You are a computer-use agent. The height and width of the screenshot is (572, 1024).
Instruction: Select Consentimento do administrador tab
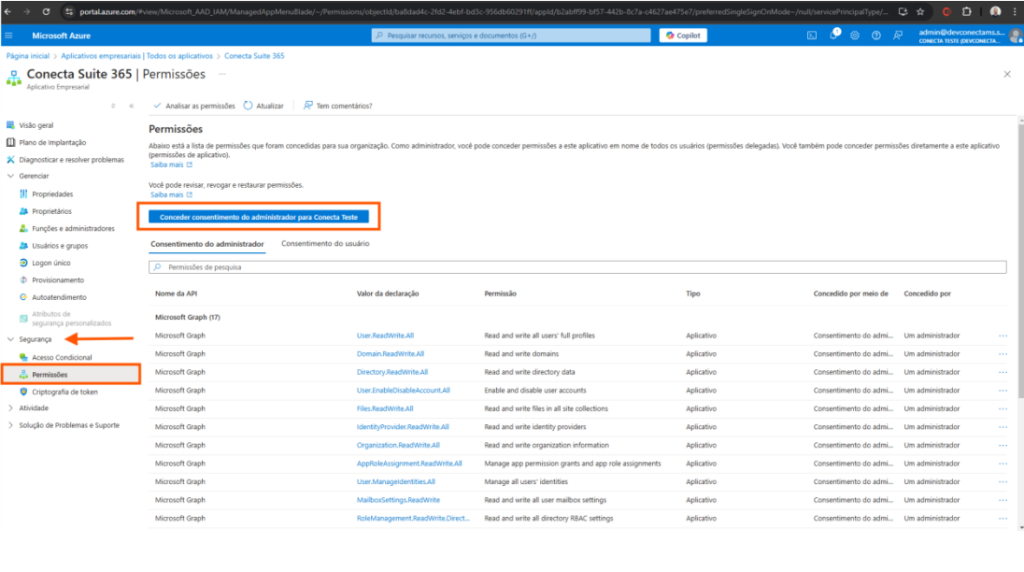click(206, 244)
